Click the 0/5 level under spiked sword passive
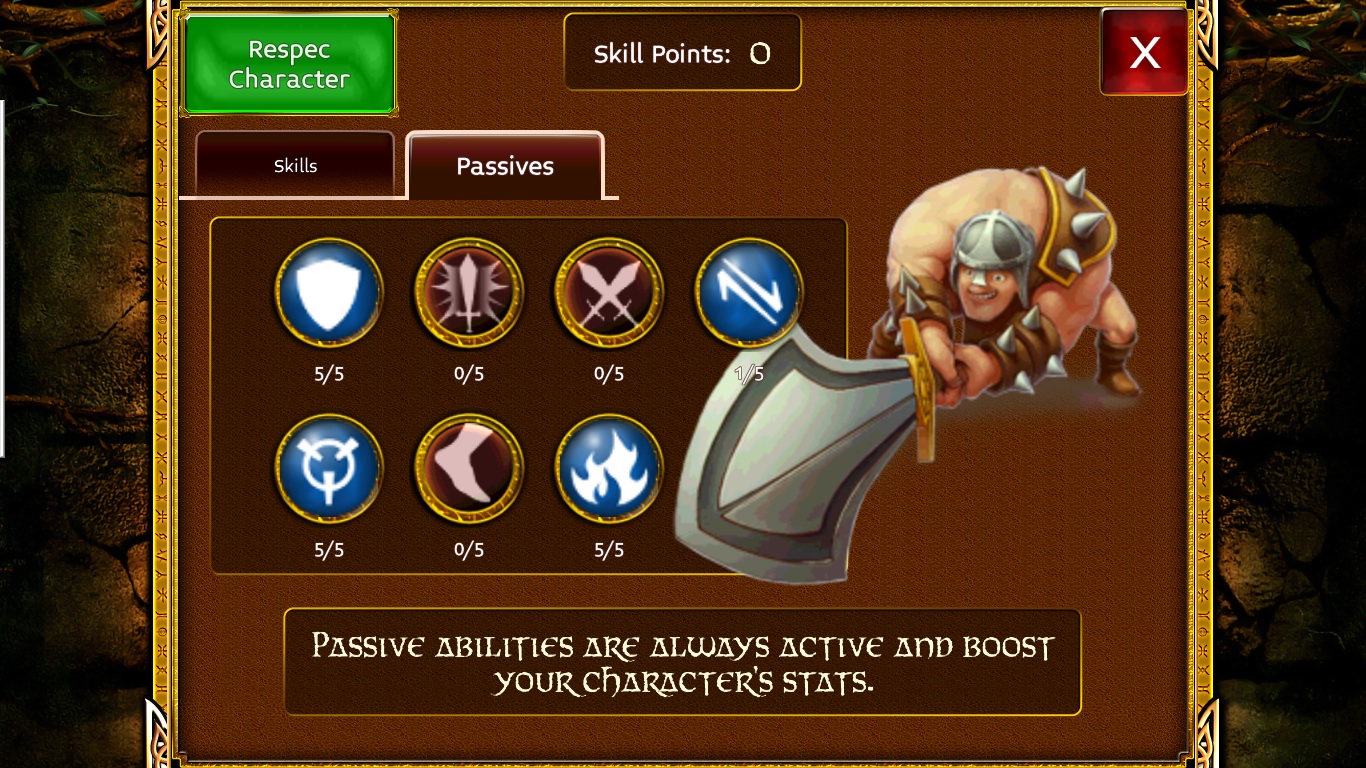Viewport: 1366px width, 768px height. pos(469,374)
